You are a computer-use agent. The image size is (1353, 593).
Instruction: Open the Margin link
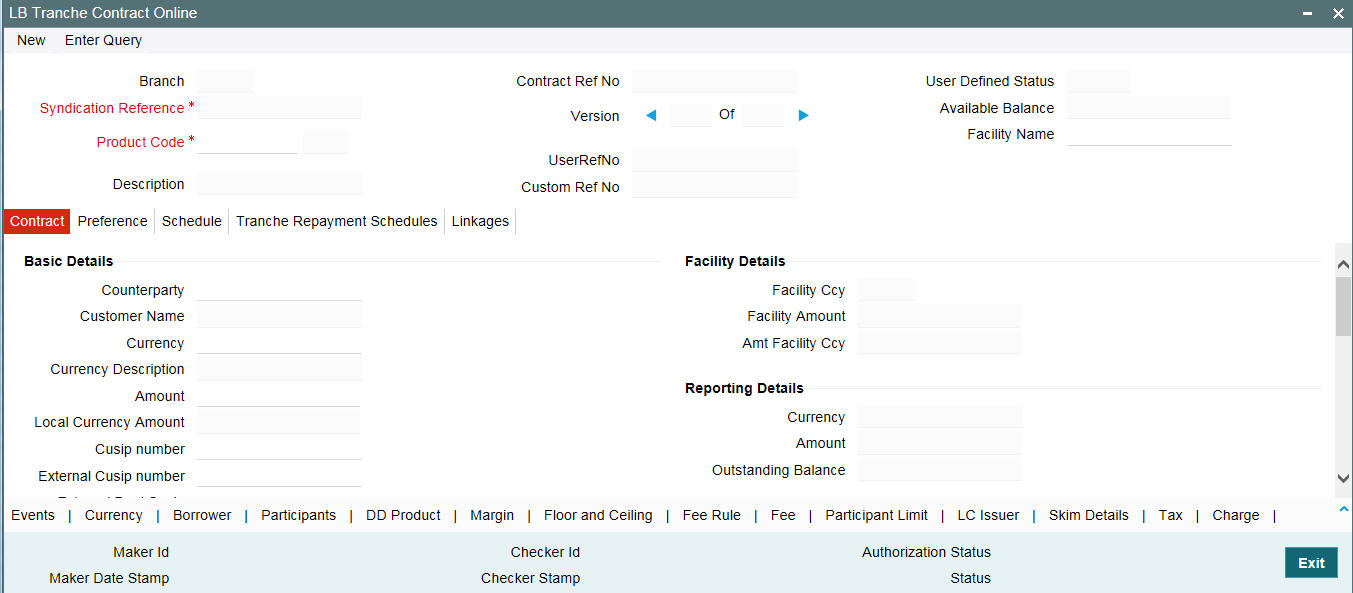click(492, 515)
